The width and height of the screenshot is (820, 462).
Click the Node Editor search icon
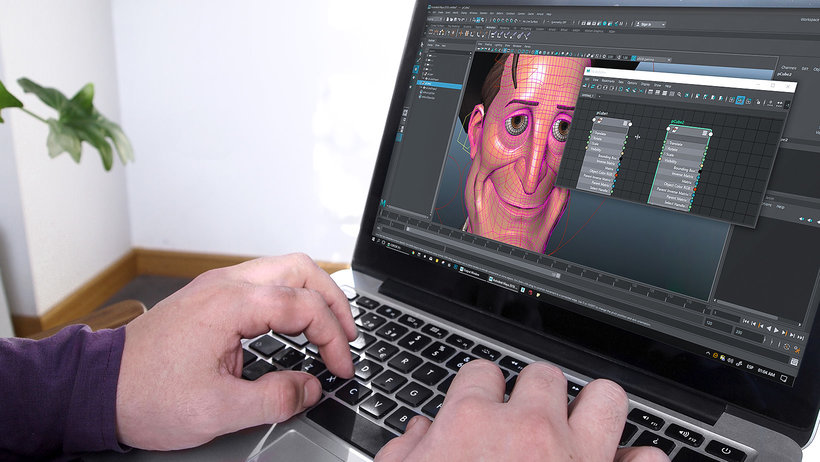coord(679,94)
